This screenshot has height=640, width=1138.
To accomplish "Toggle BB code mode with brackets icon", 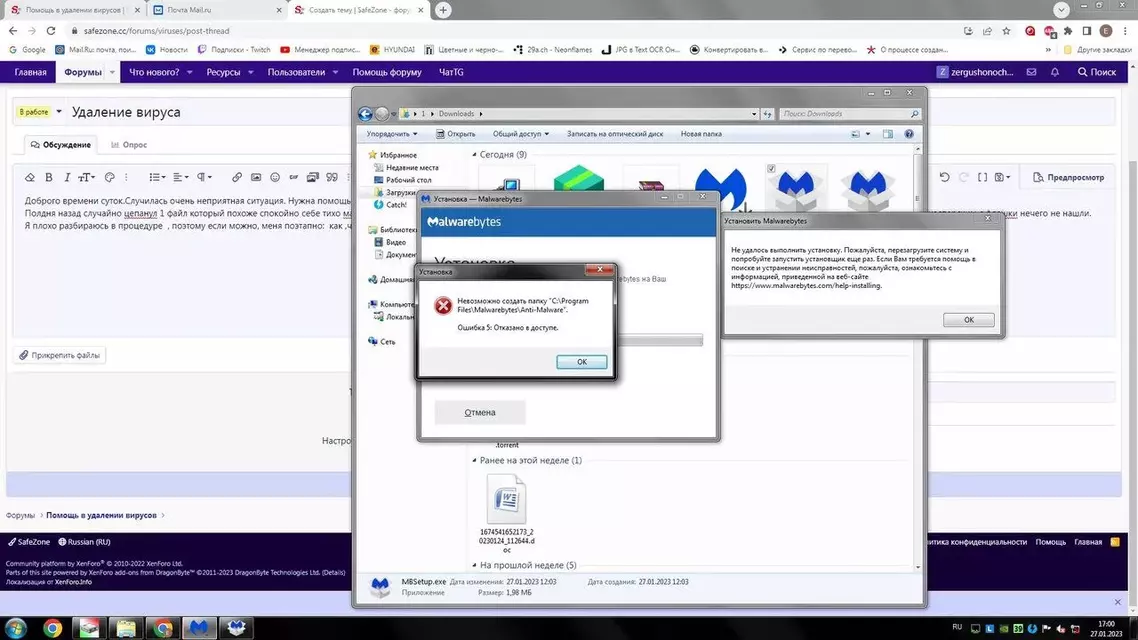I will coord(982,177).
